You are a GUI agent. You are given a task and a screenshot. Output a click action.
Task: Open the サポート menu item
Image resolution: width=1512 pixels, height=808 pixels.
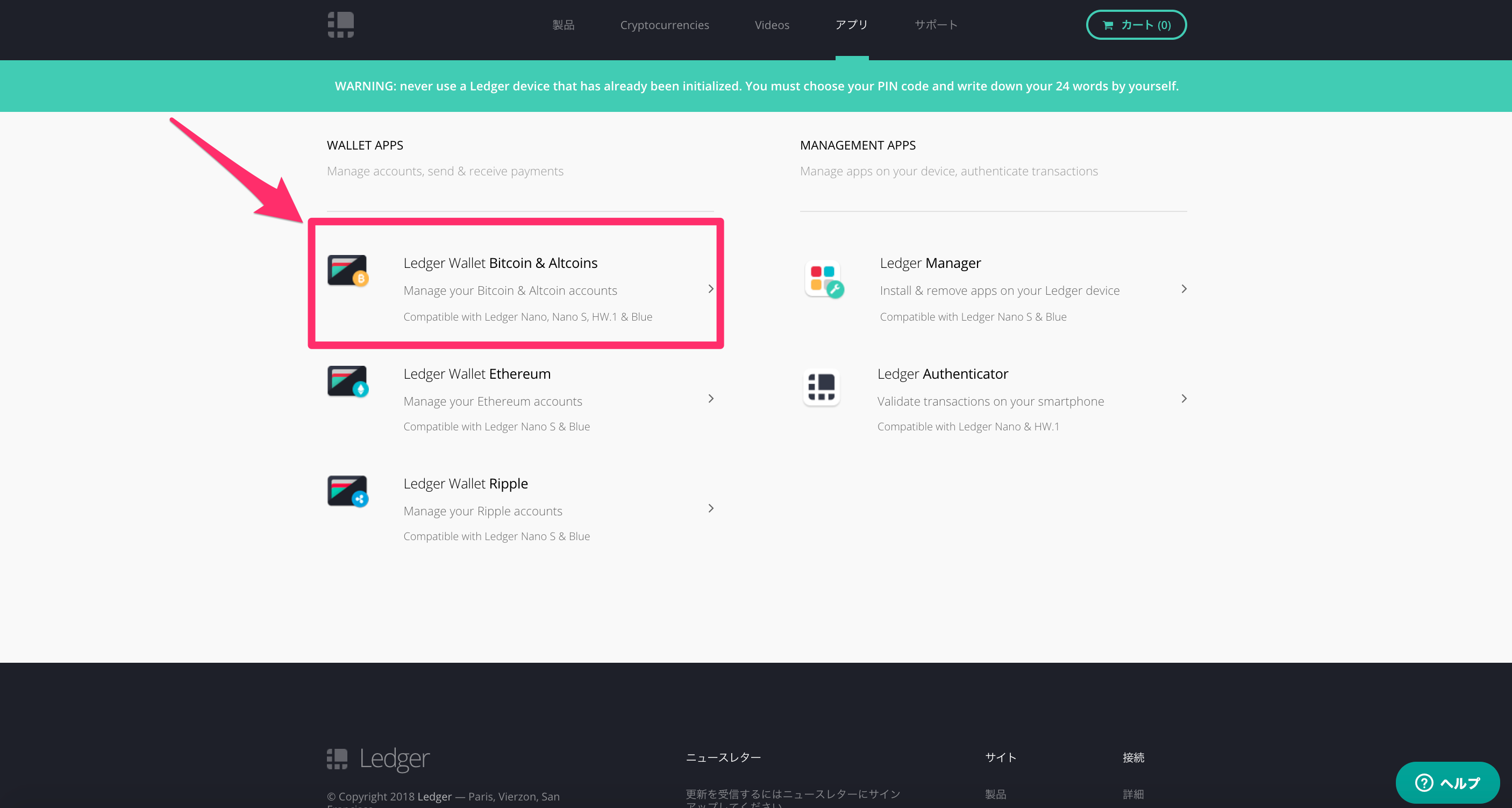click(x=936, y=25)
